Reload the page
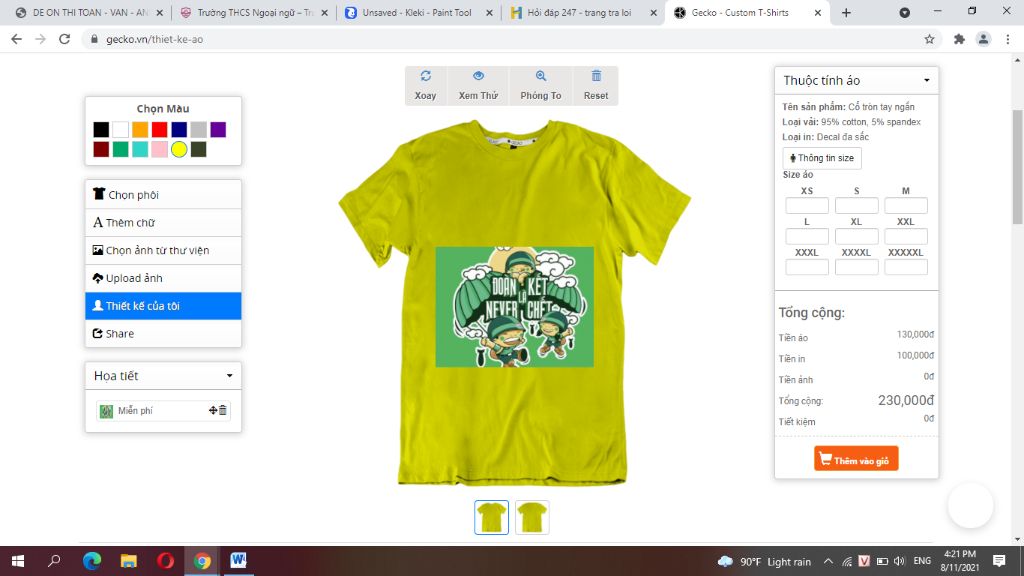The height and width of the screenshot is (576, 1024). (x=64, y=39)
